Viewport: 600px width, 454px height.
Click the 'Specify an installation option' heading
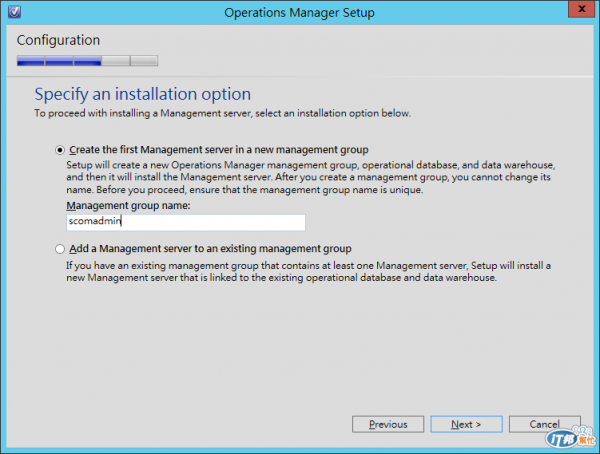(x=143, y=94)
